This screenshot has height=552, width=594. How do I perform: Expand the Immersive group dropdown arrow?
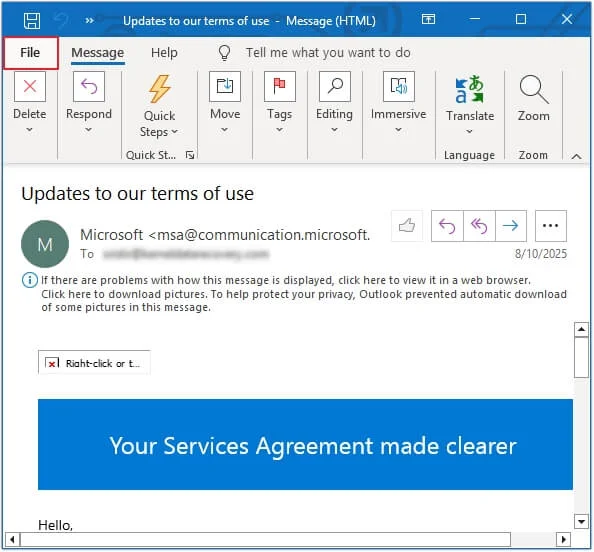tap(398, 130)
